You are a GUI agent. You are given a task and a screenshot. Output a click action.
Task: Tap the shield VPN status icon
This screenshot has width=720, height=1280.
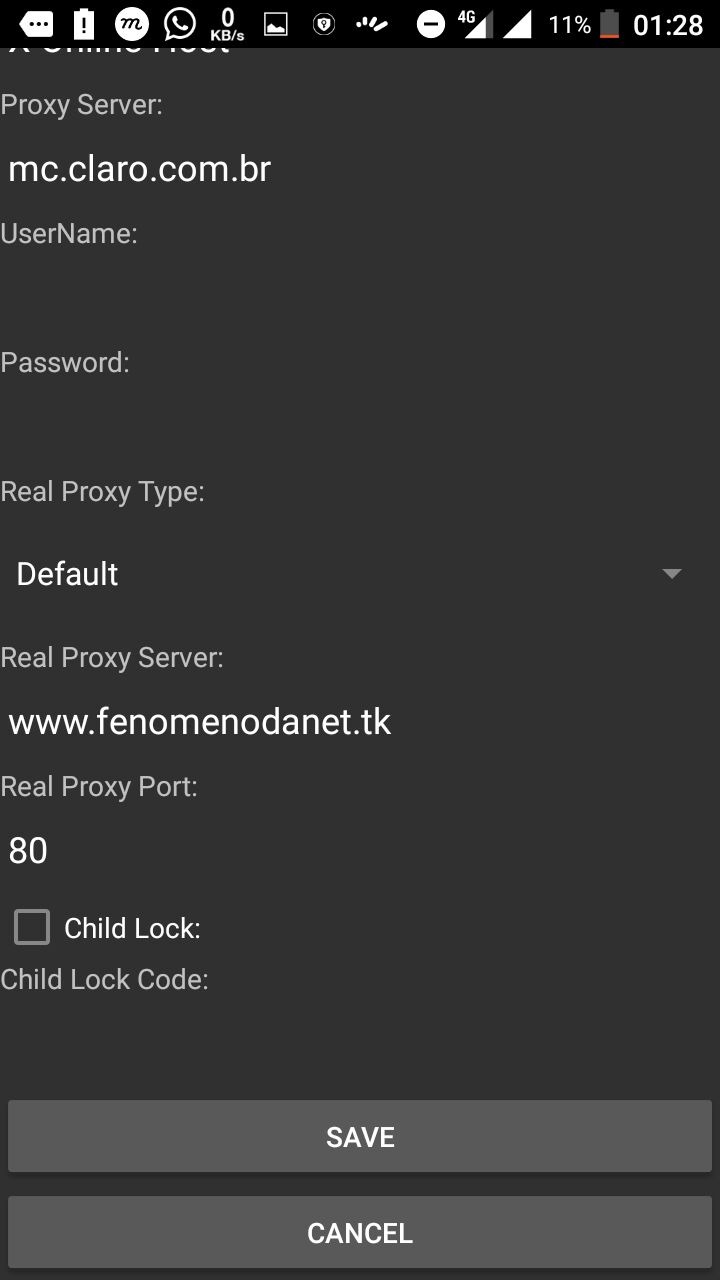click(x=324, y=24)
